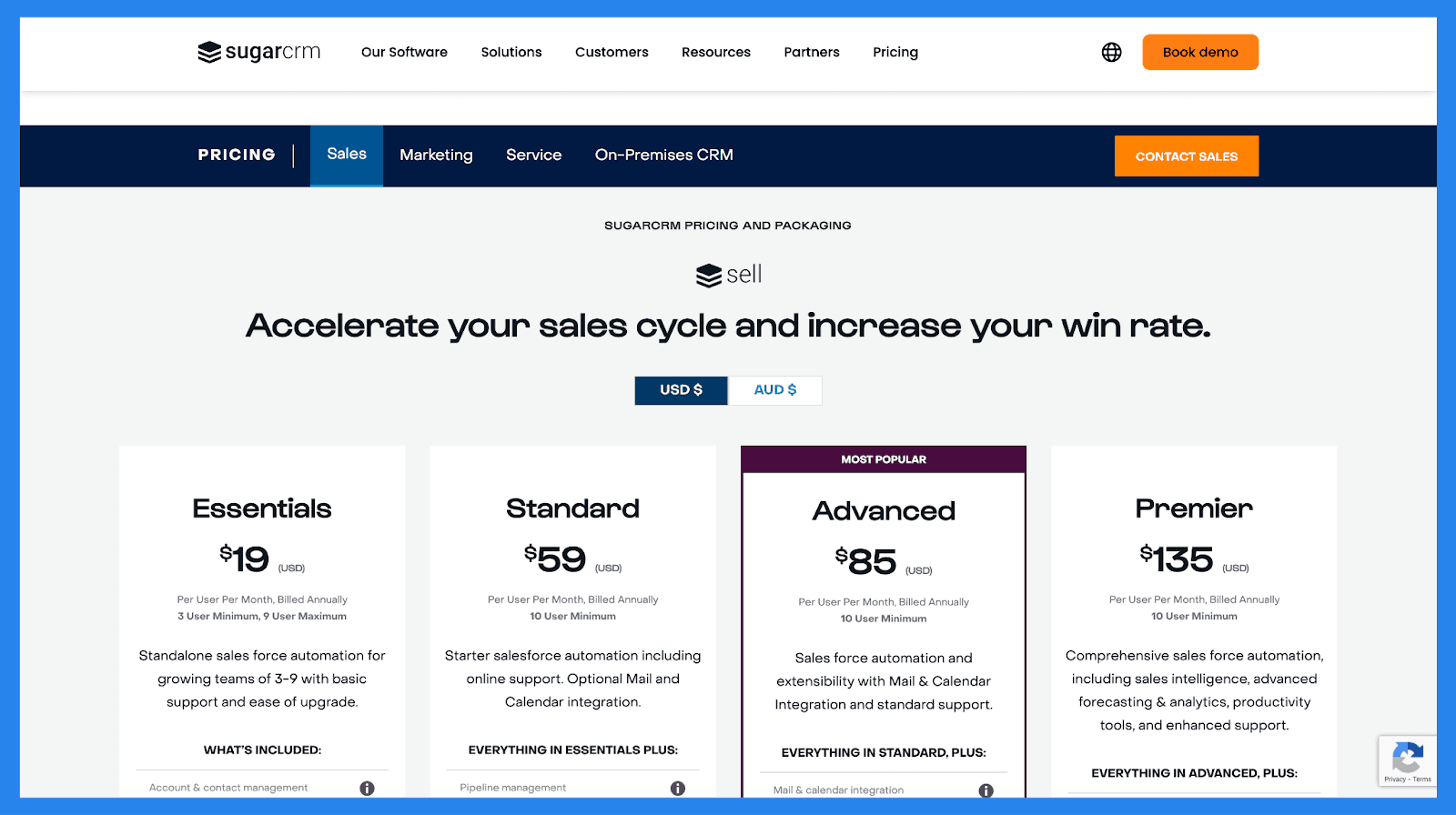Image resolution: width=1456 pixels, height=815 pixels.
Task: Click the $19 Essentials price
Action: (244, 558)
